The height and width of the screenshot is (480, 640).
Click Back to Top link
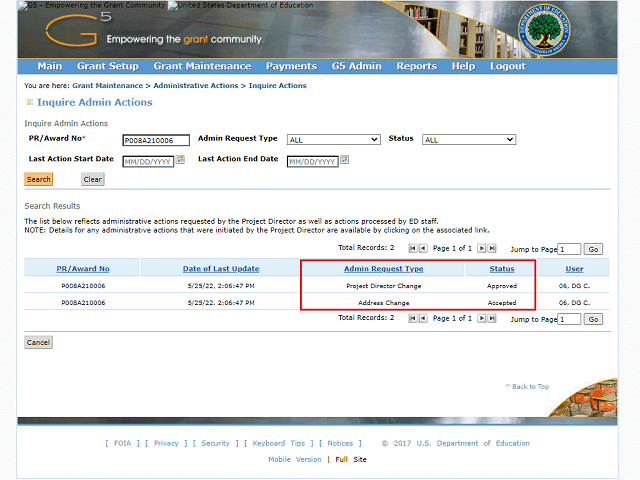coord(527,387)
